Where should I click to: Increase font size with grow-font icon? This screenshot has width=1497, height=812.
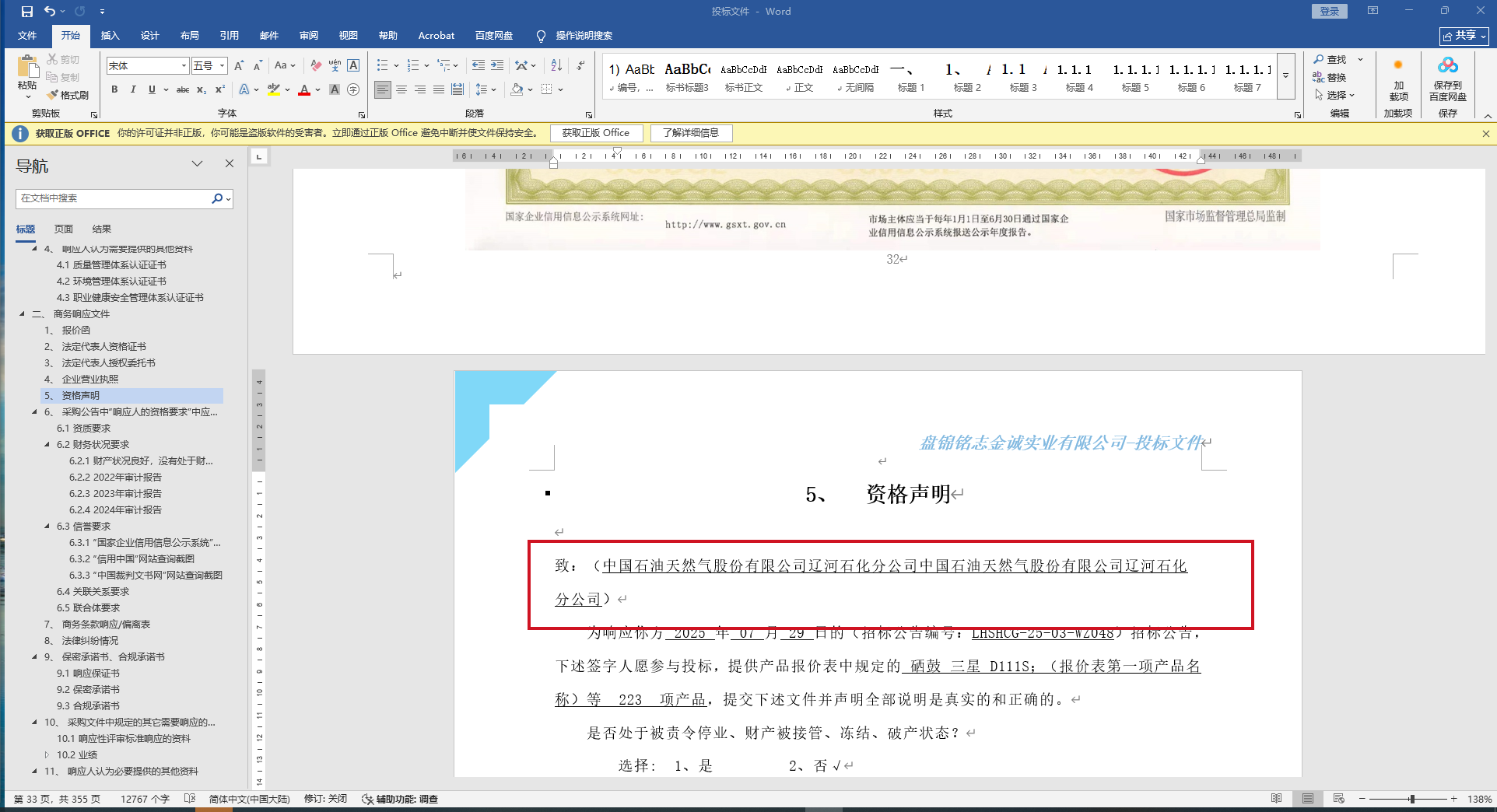[x=239, y=66]
